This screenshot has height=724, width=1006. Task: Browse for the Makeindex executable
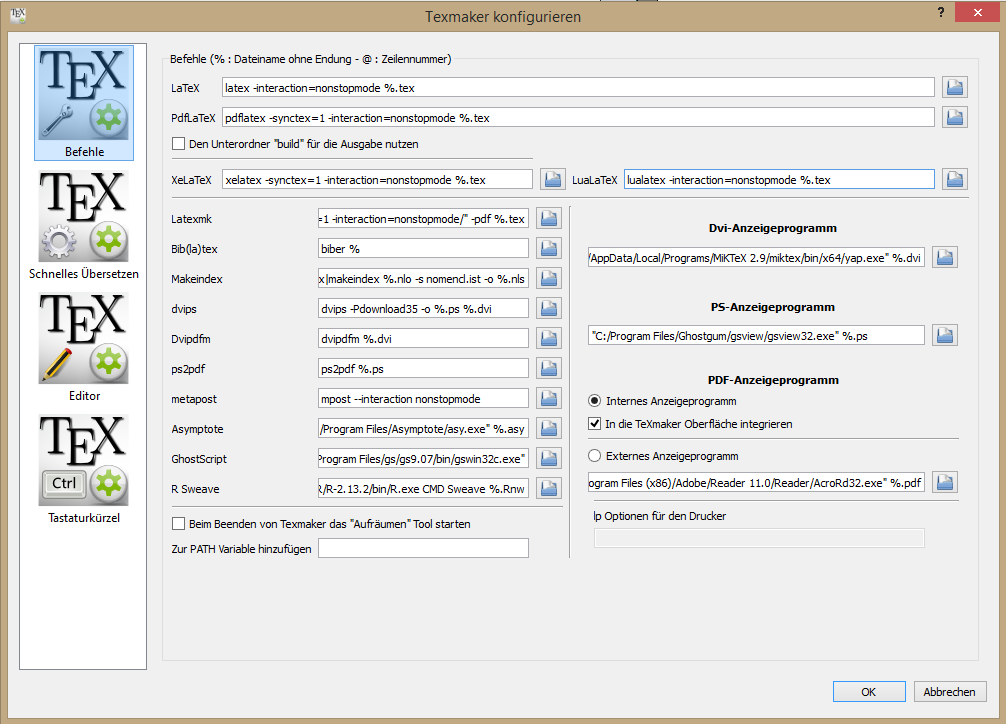click(549, 279)
